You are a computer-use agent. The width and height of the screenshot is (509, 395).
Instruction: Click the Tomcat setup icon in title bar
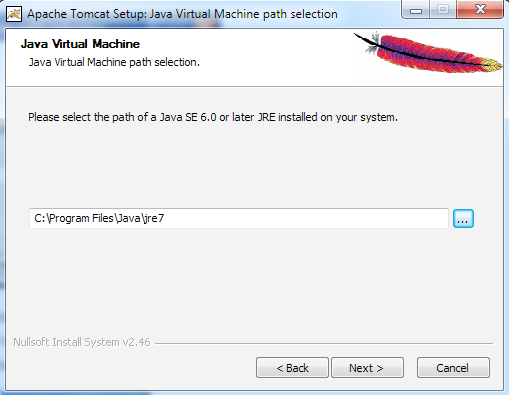tap(14, 14)
